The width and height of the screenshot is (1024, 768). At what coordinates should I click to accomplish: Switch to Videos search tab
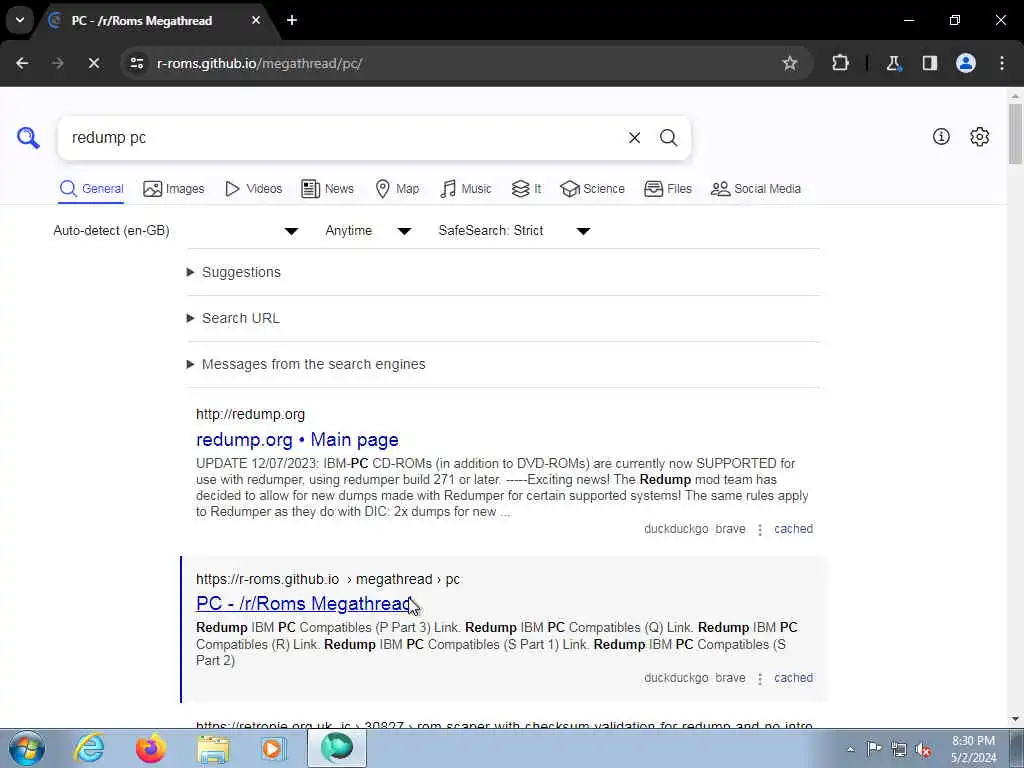point(253,189)
